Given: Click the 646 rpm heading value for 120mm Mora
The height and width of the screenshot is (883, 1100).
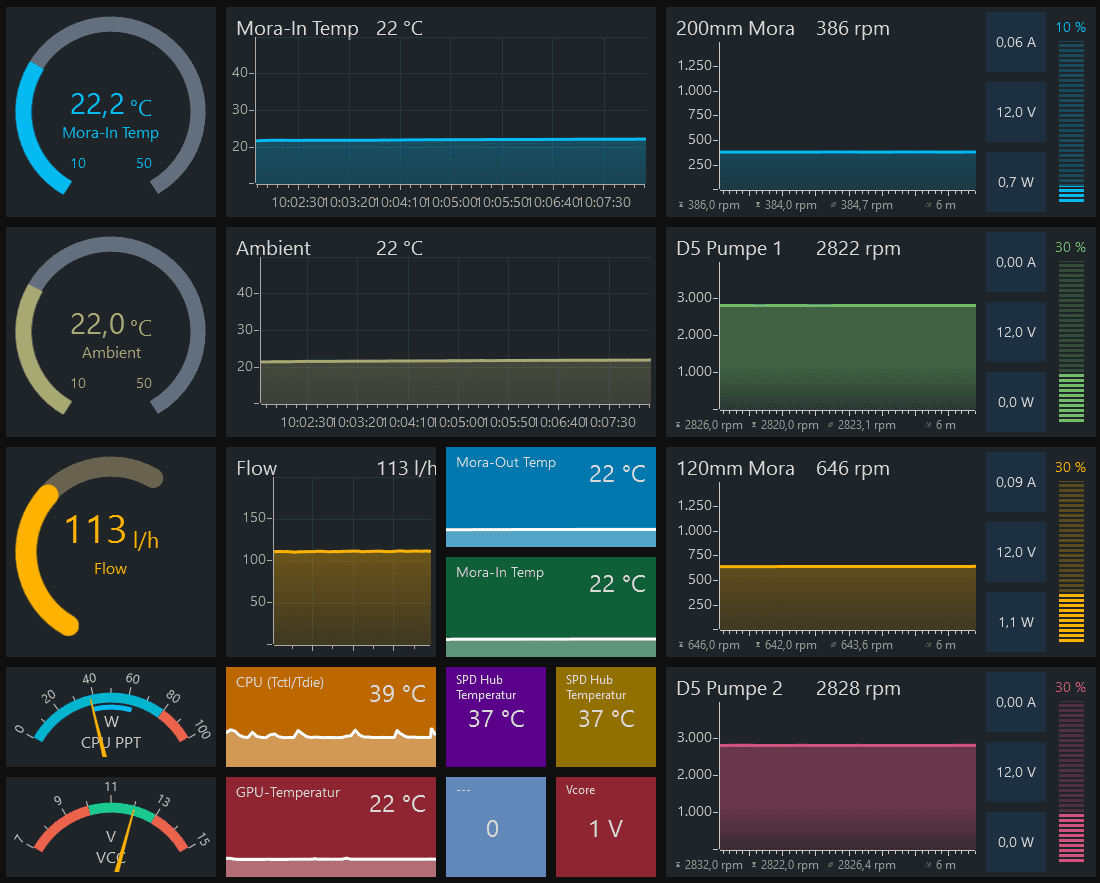Looking at the screenshot, I should click(852, 469).
